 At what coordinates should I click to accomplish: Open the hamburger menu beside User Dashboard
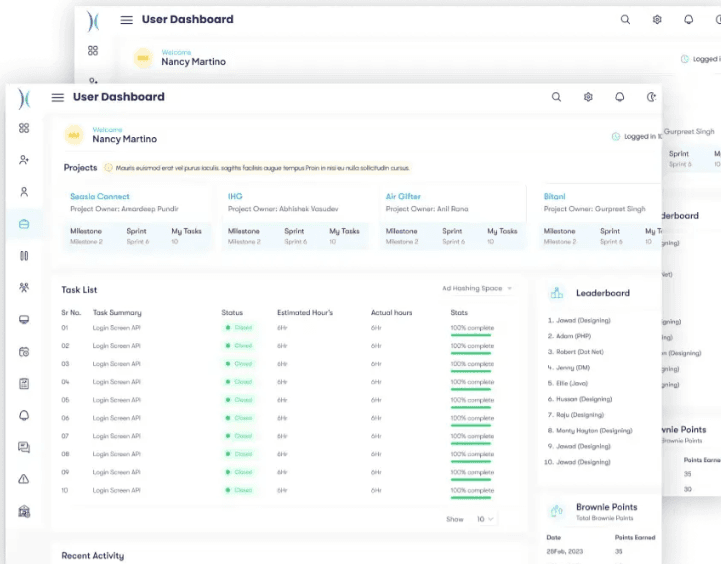click(57, 97)
